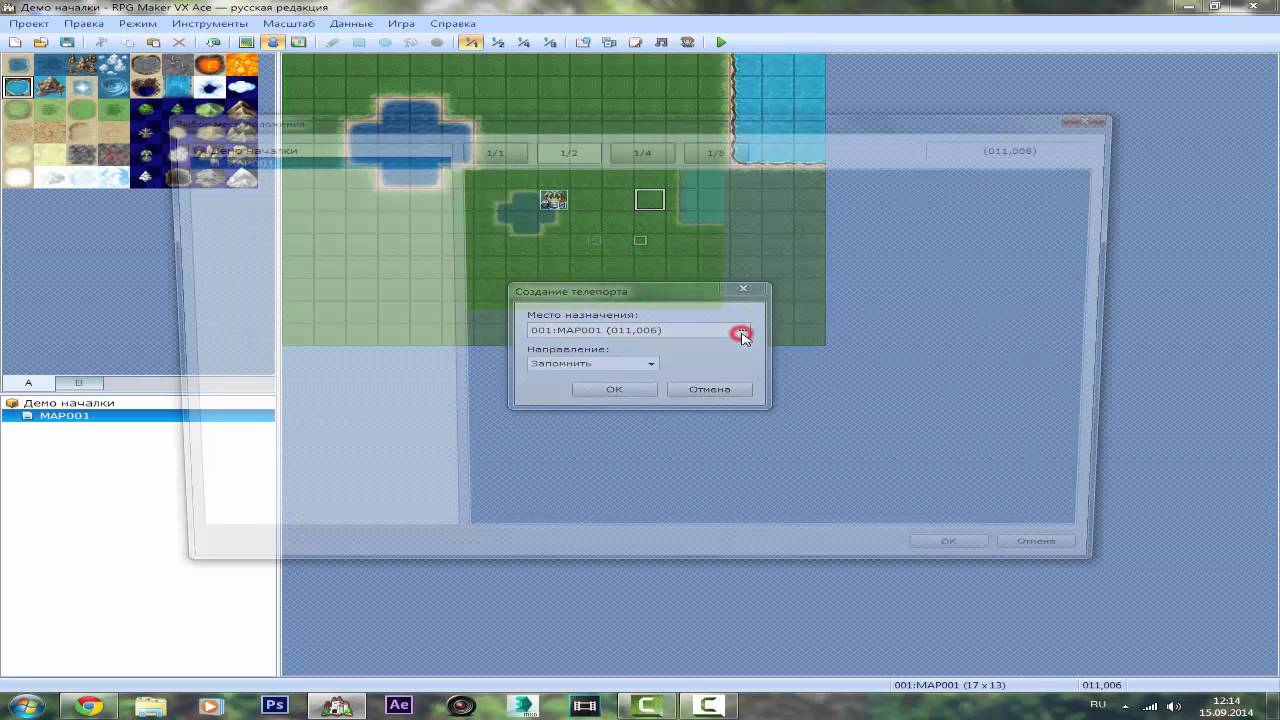Open the Игра menu
The height and width of the screenshot is (720, 1280).
click(x=401, y=23)
